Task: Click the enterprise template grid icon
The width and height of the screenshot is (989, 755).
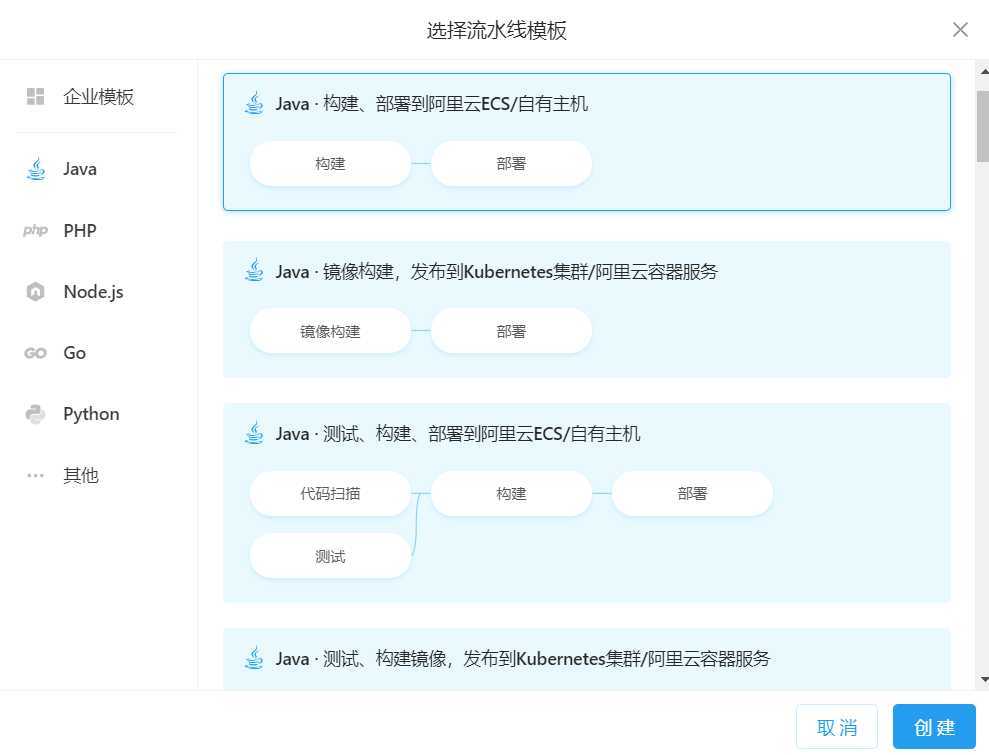Action: click(35, 97)
